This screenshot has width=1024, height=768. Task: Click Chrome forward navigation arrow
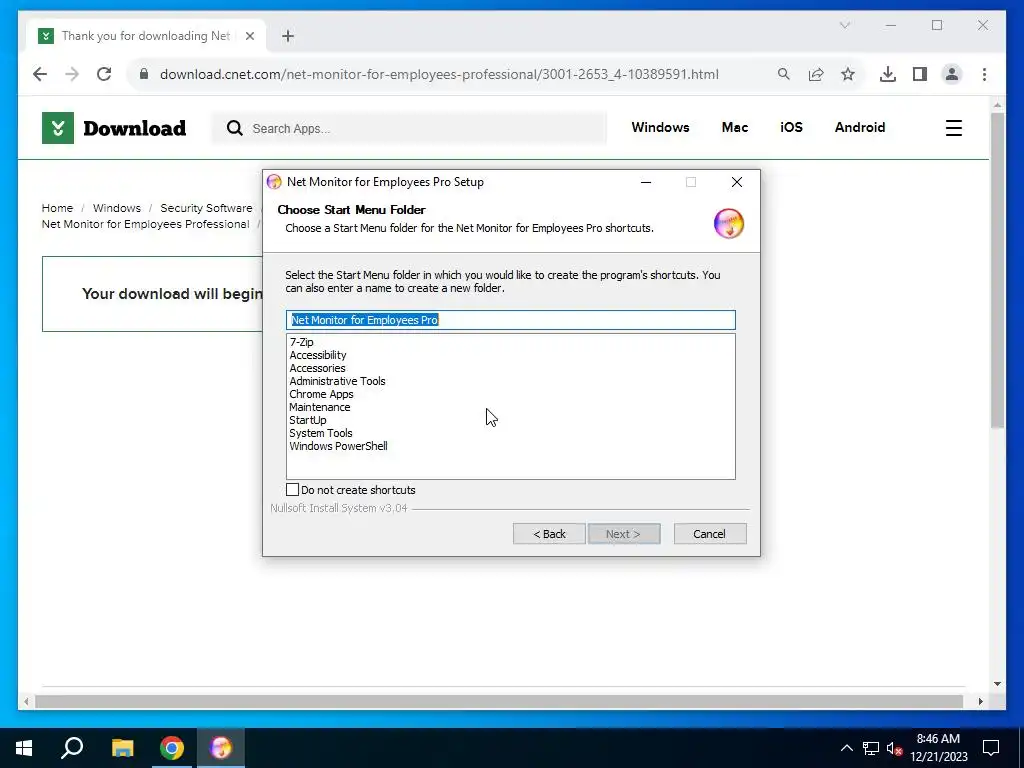(72, 74)
